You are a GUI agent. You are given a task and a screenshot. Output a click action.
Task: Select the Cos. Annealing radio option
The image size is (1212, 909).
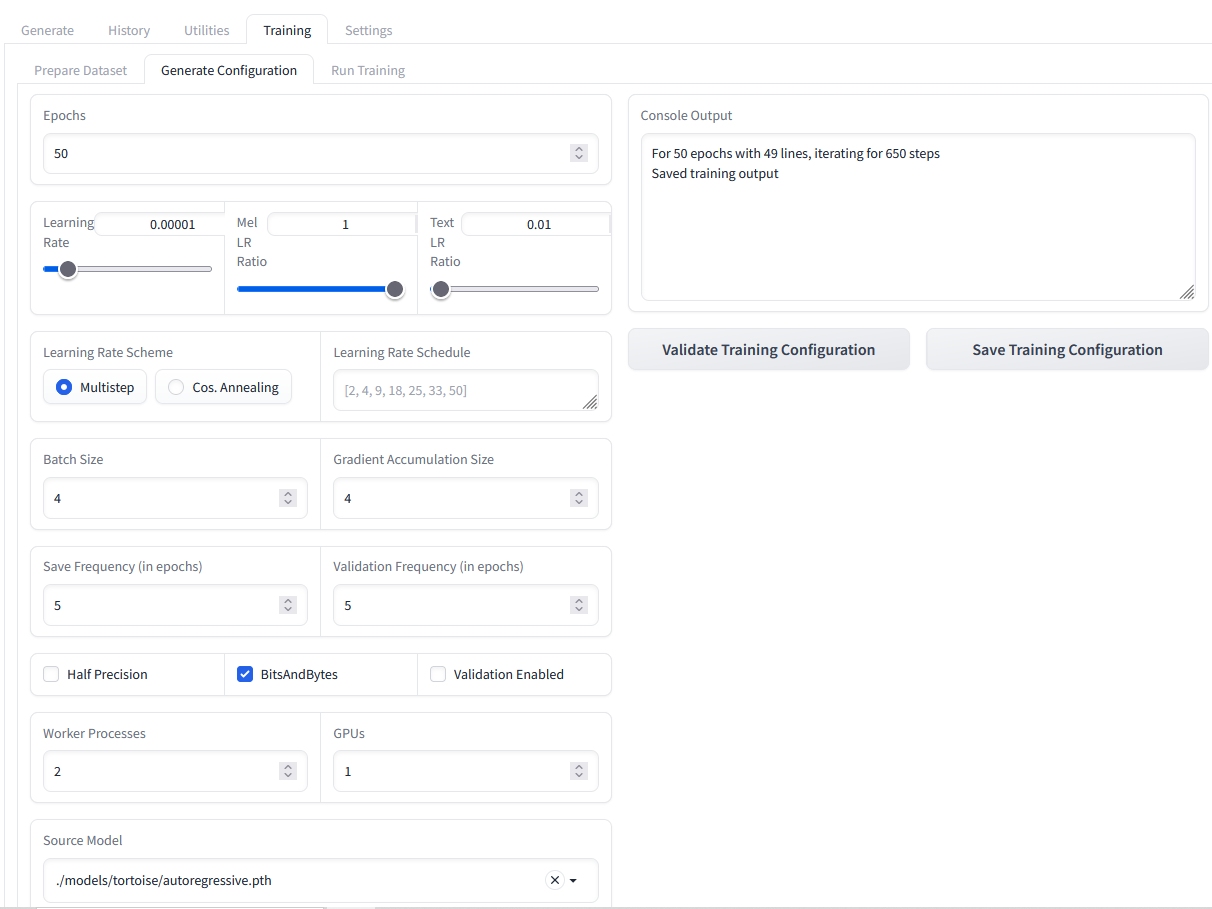(177, 387)
